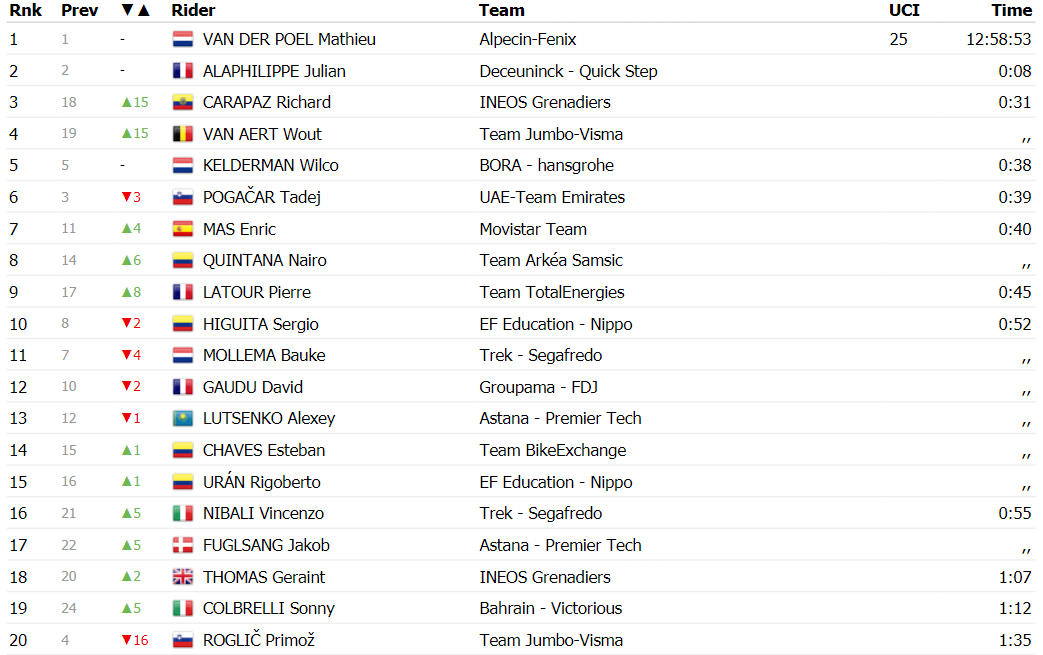The height and width of the screenshot is (655, 1043).
Task: Sort table by Rnk column header
Action: pos(25,11)
